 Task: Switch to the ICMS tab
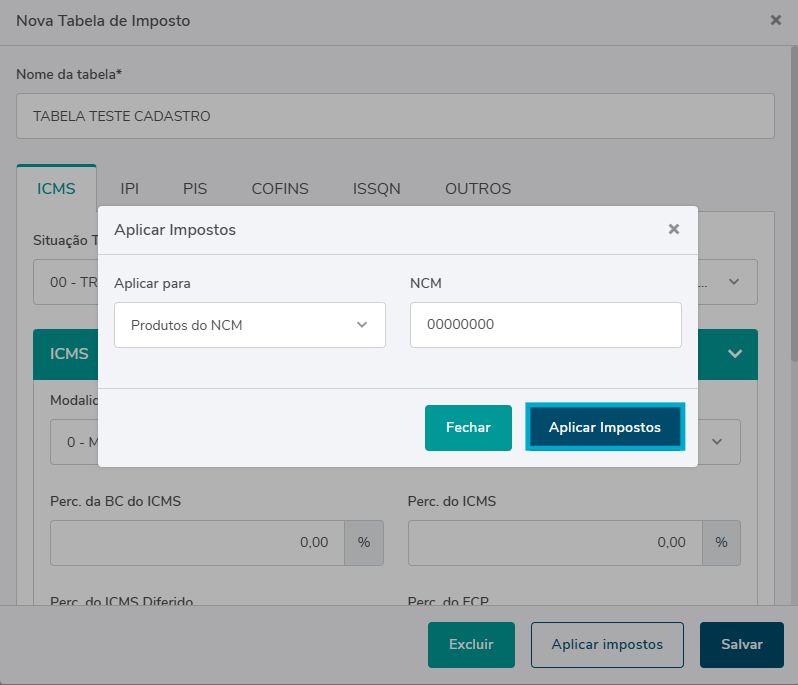(56, 188)
